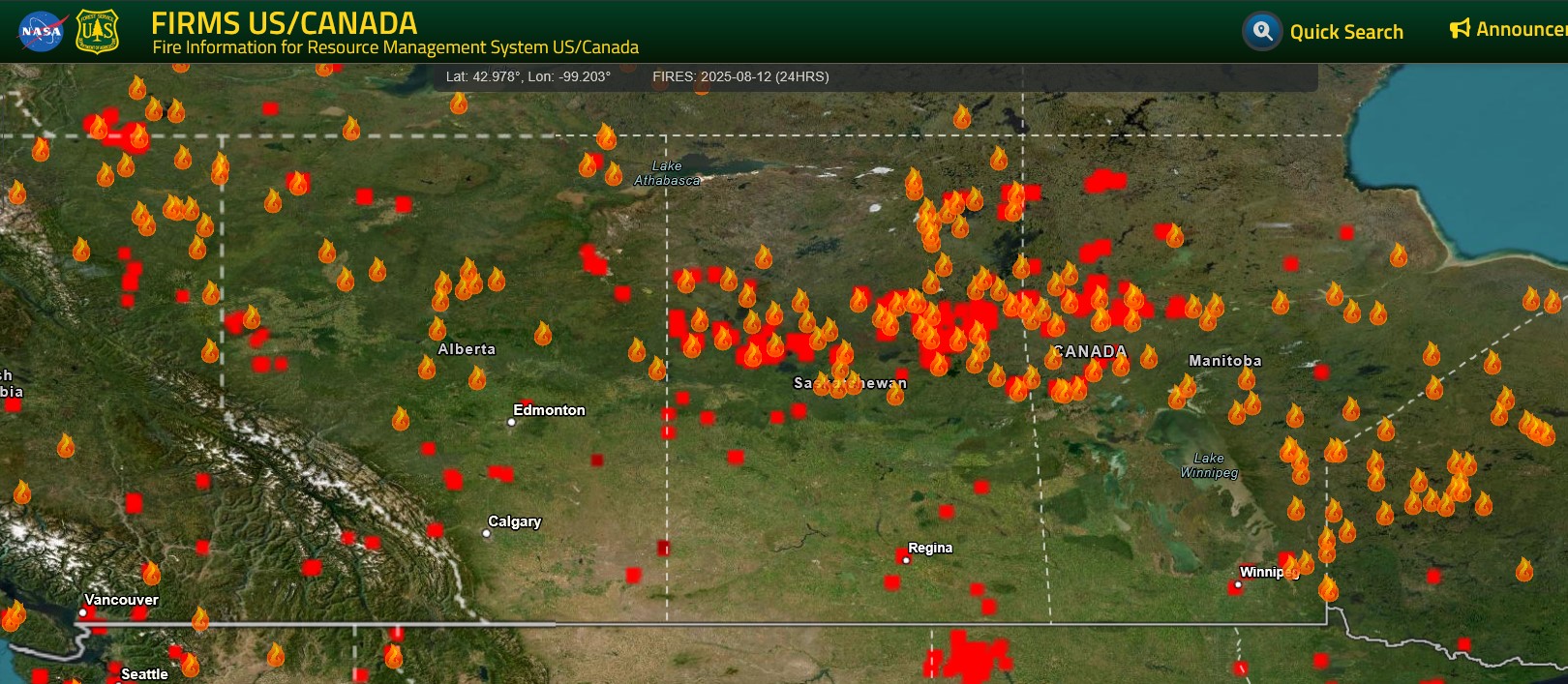
Task: Click the Lat 42.978° Lon -99.203° readout
Action: (528, 76)
